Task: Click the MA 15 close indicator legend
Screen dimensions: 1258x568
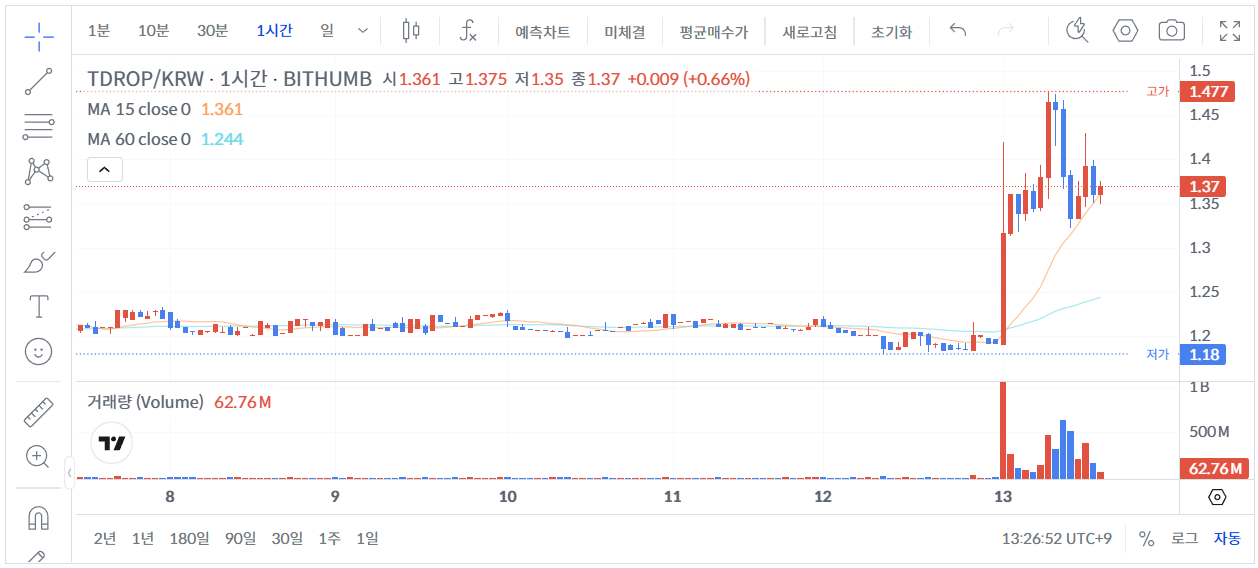Action: (x=139, y=109)
